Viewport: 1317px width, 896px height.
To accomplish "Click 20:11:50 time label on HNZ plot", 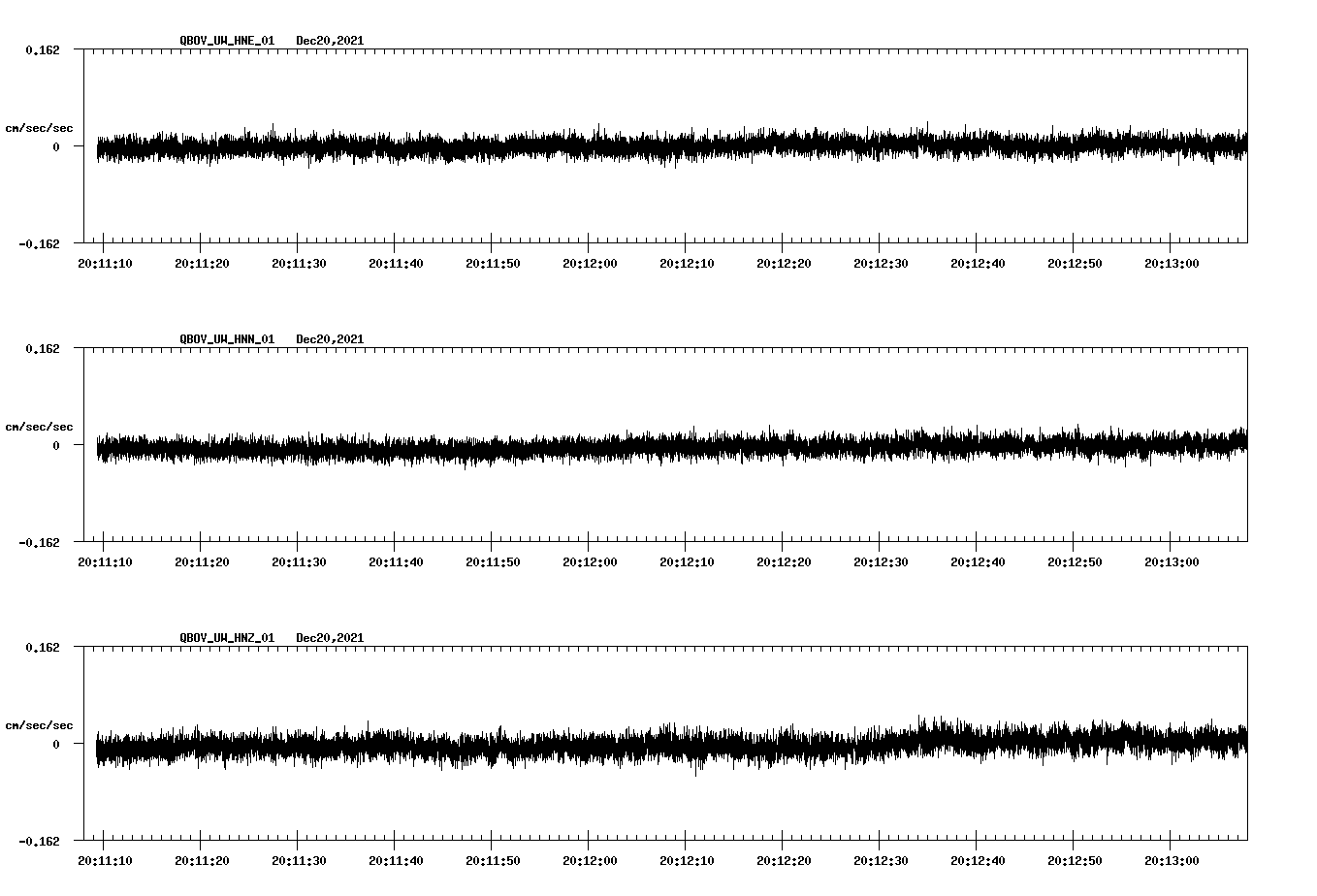I will tap(493, 861).
